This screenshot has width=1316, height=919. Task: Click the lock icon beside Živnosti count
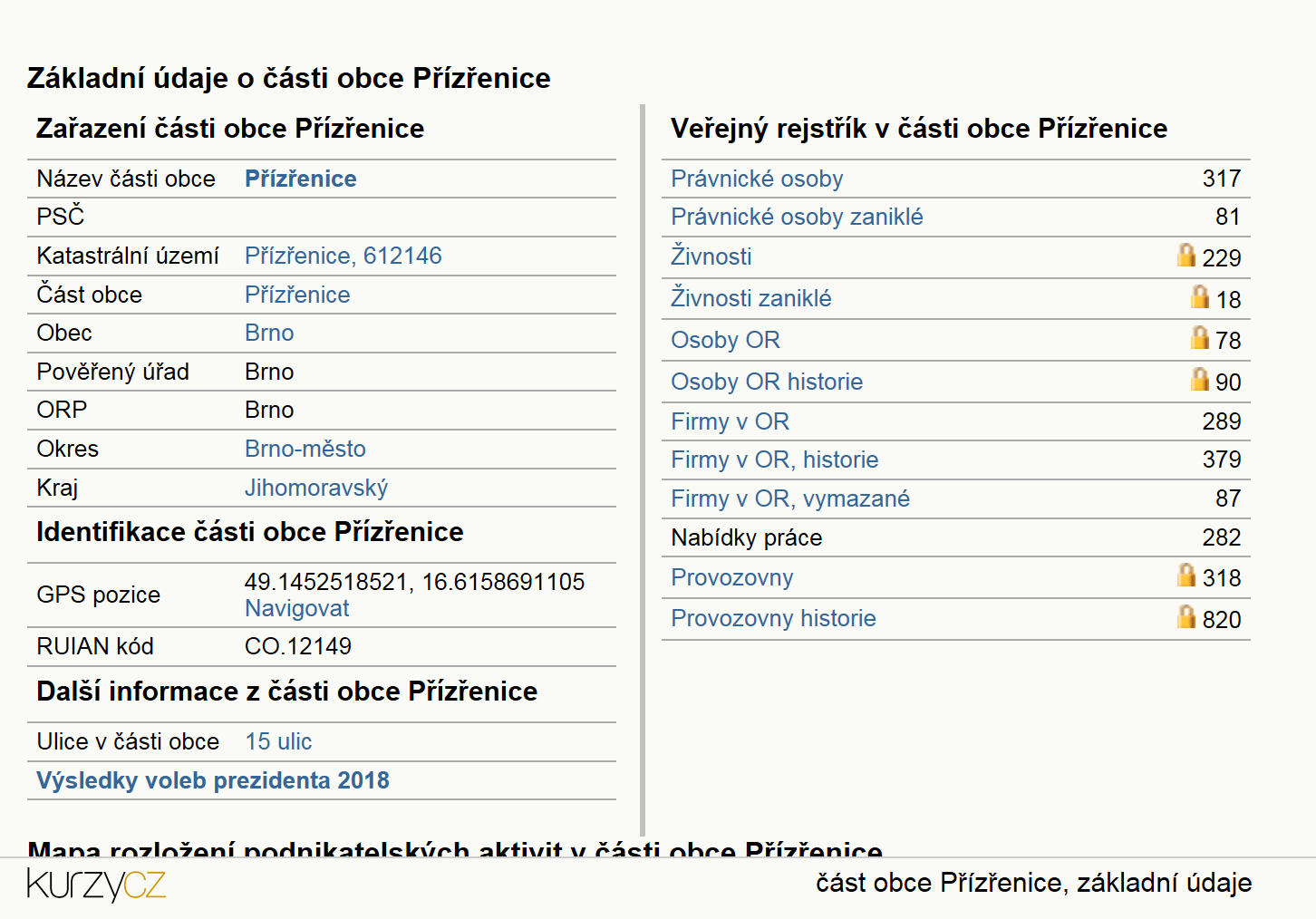(1186, 255)
